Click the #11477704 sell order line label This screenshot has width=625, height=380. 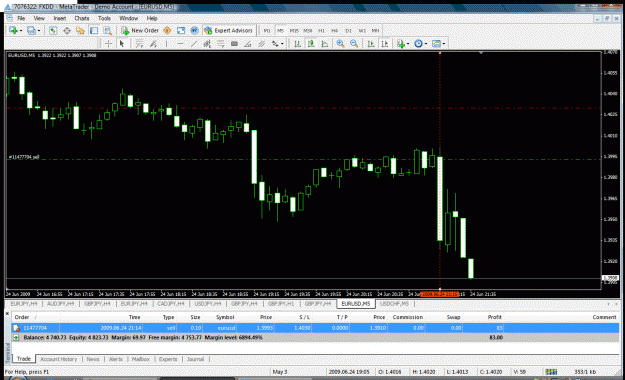tap(24, 157)
